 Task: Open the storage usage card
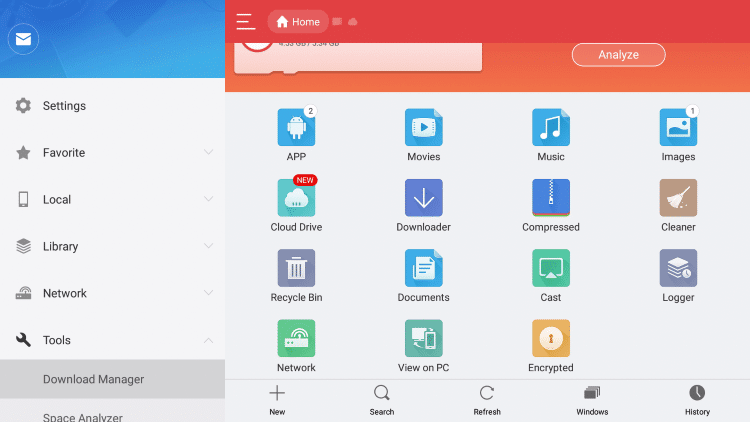pos(358,57)
